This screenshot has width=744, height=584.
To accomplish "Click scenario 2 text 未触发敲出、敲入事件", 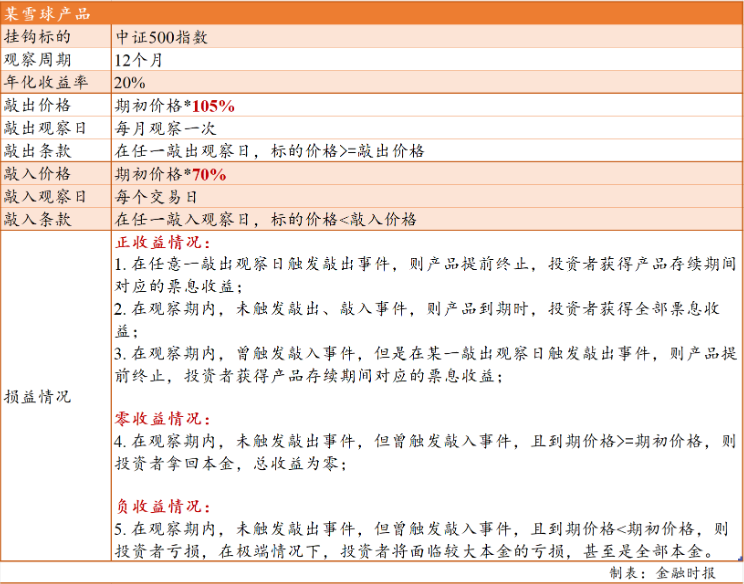I will tap(321, 309).
